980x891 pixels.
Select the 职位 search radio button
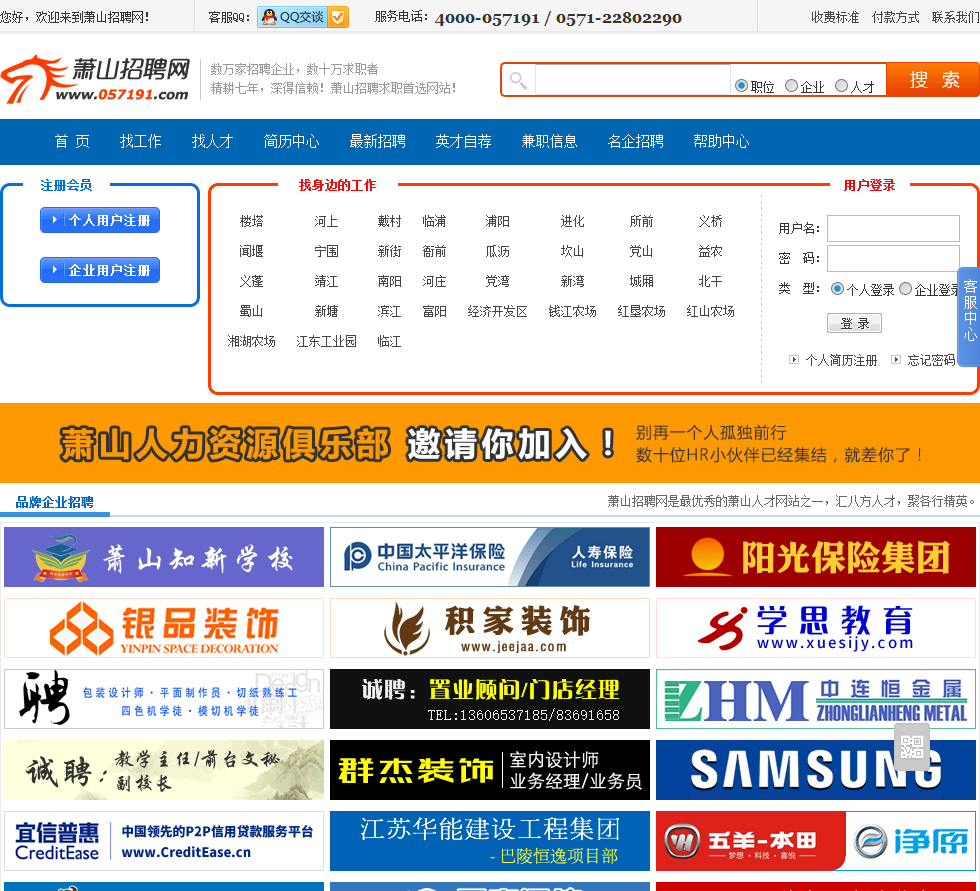(x=741, y=86)
